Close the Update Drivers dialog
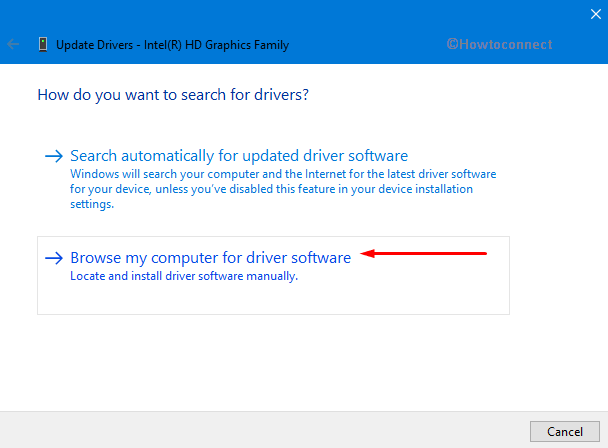 click(596, 14)
